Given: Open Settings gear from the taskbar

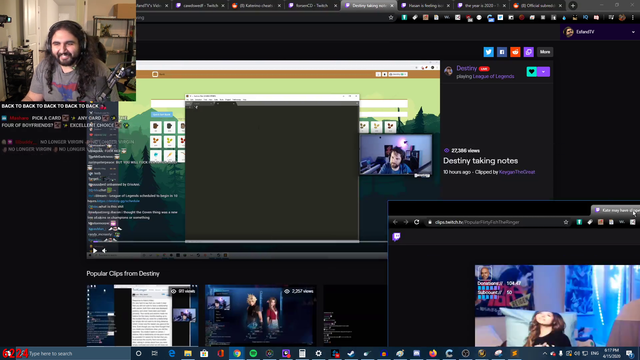Looking at the screenshot, I should pyautogui.click(x=318, y=353).
